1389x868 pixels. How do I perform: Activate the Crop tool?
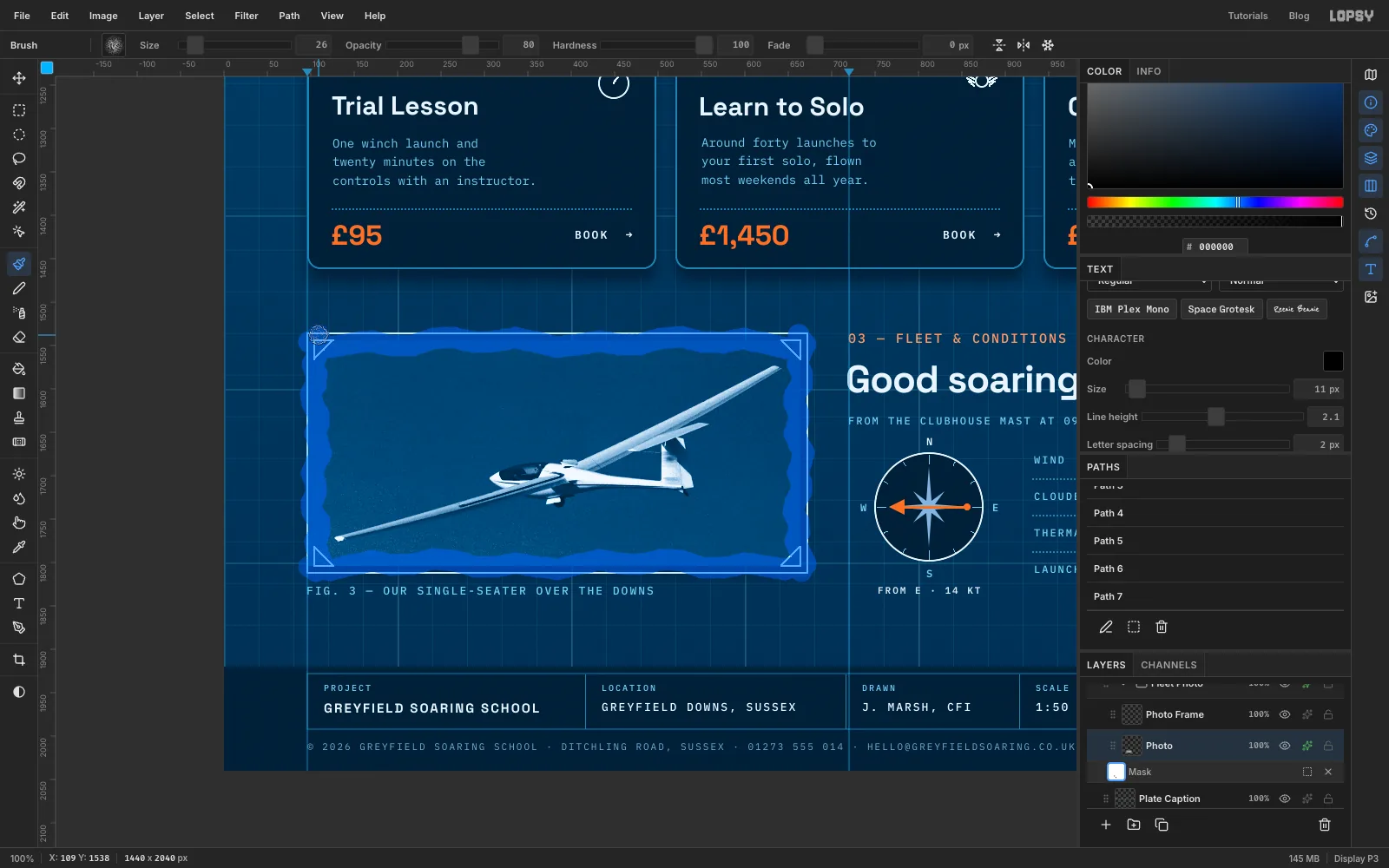(19, 660)
